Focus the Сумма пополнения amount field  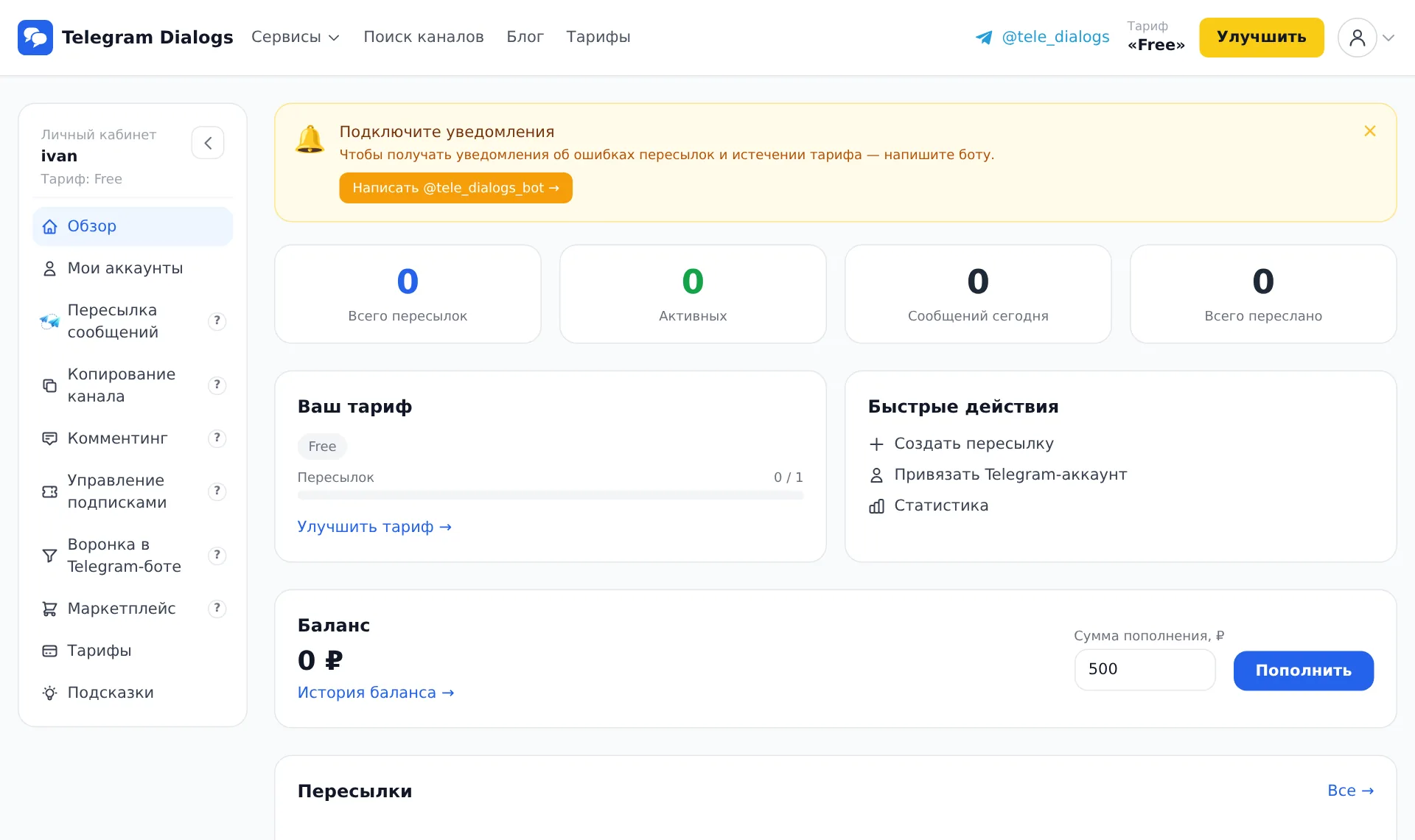click(1145, 670)
